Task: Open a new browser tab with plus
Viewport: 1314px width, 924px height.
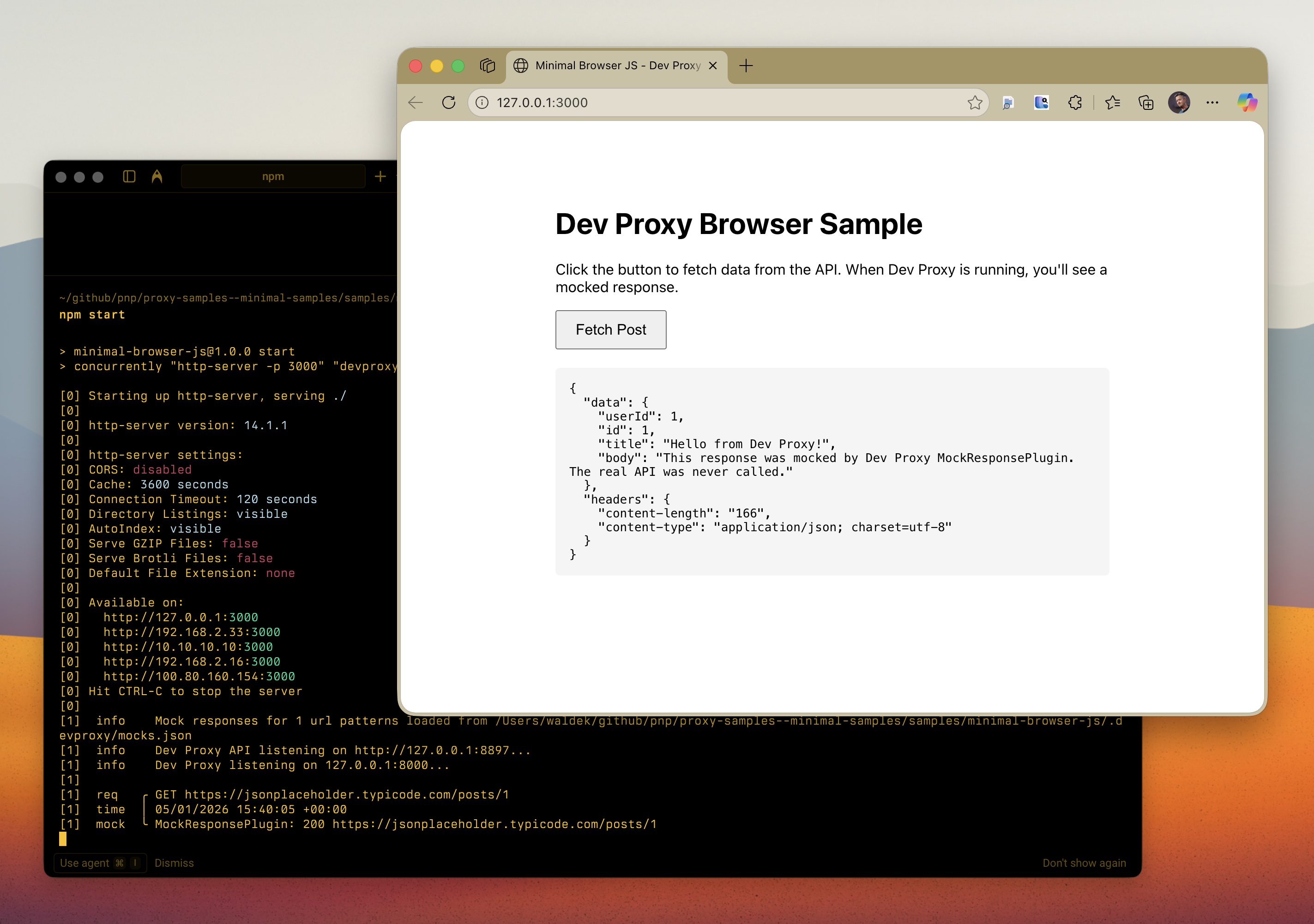Action: click(746, 65)
